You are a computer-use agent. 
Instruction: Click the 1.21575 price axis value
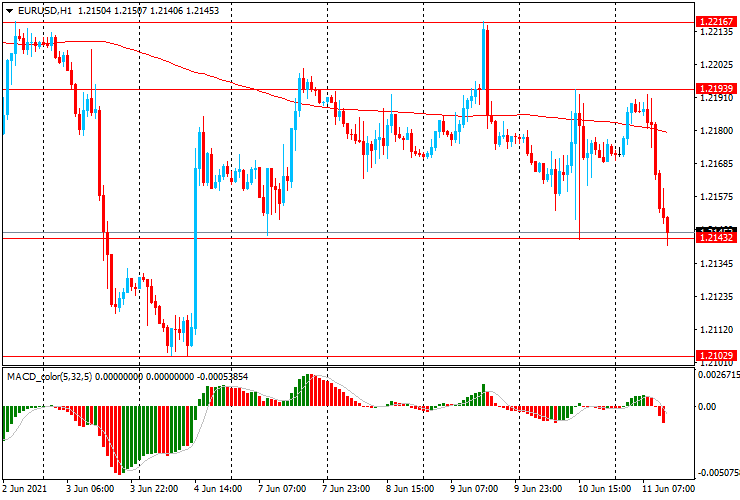717,197
